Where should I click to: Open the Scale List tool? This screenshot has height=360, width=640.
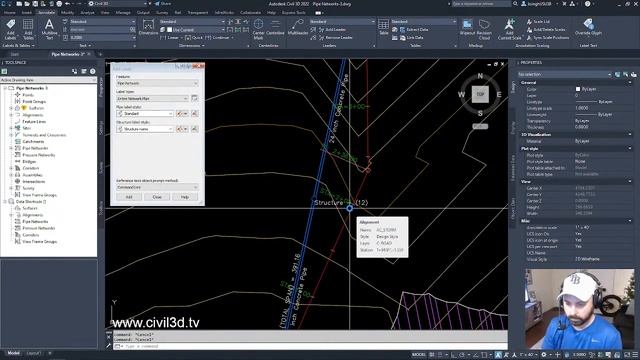pos(538,22)
